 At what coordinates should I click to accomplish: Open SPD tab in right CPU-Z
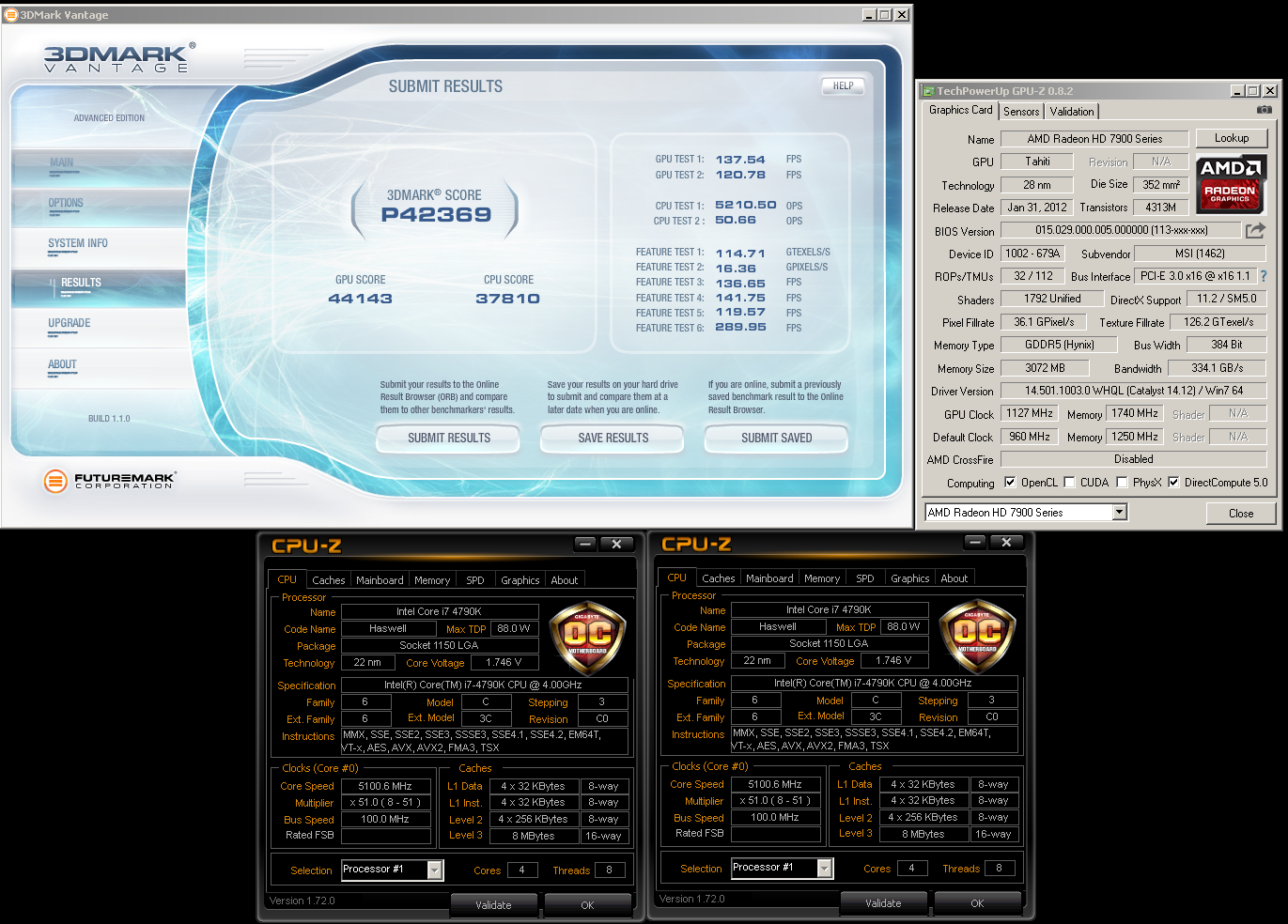(865, 578)
